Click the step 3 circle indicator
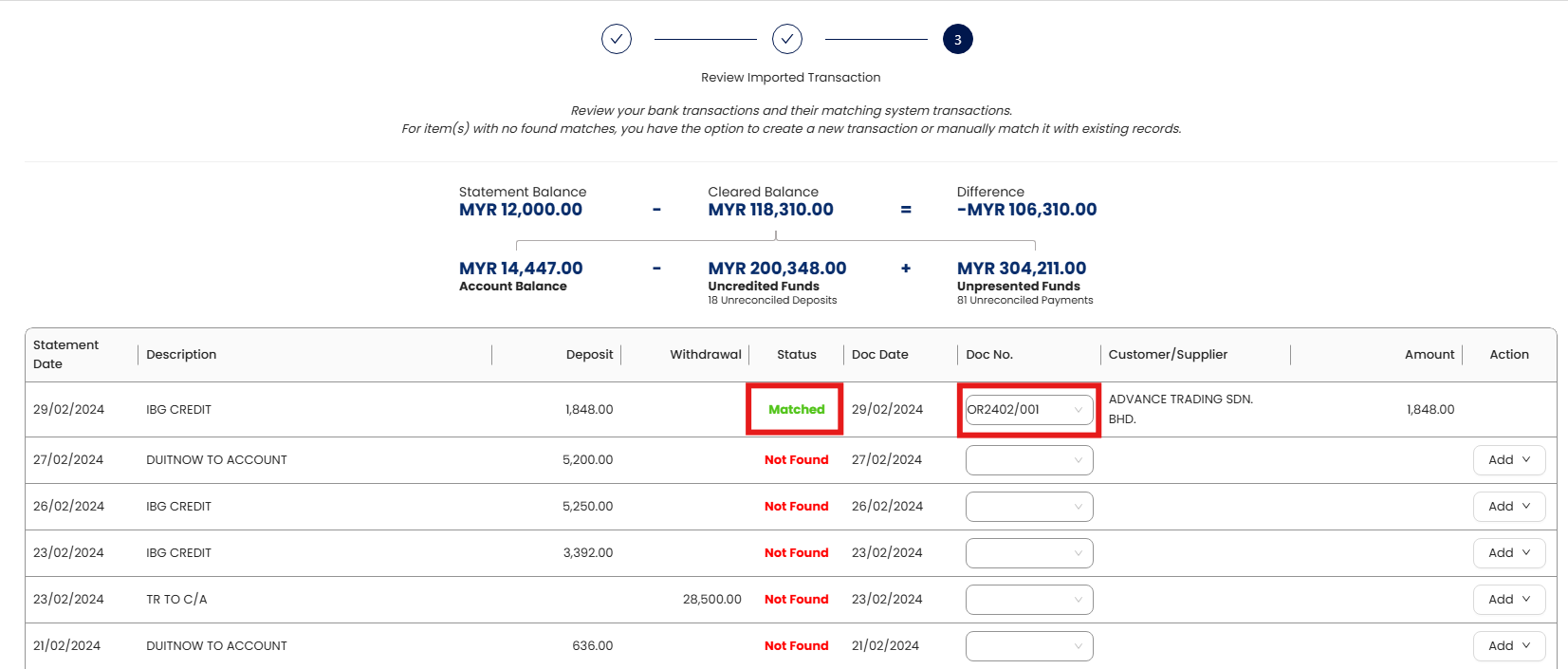The height and width of the screenshot is (669, 1568). 958,39
